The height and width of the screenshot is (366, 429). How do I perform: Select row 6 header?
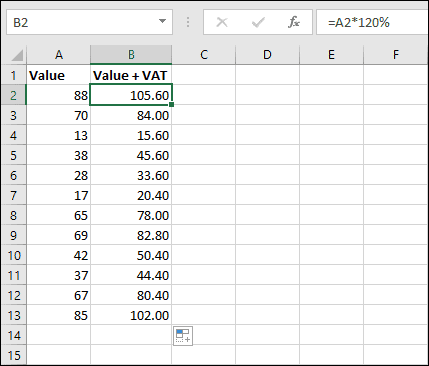pyautogui.click(x=14, y=175)
